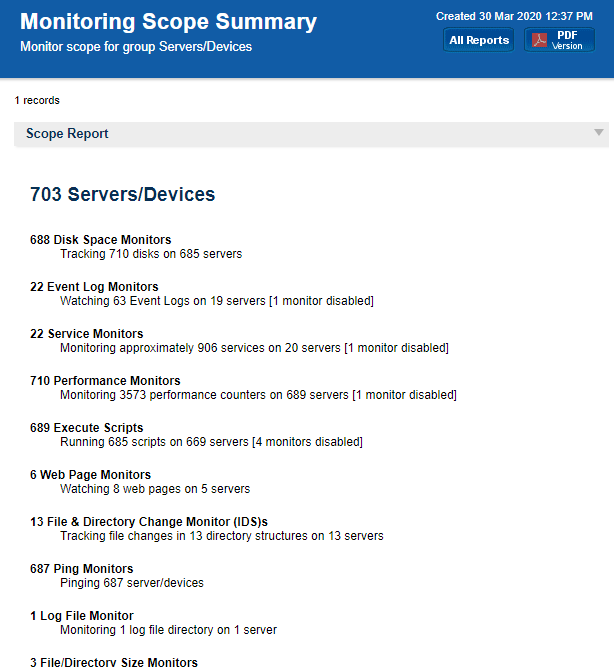
Task: Click 689 Execute Scripts heading
Action: pos(86,428)
